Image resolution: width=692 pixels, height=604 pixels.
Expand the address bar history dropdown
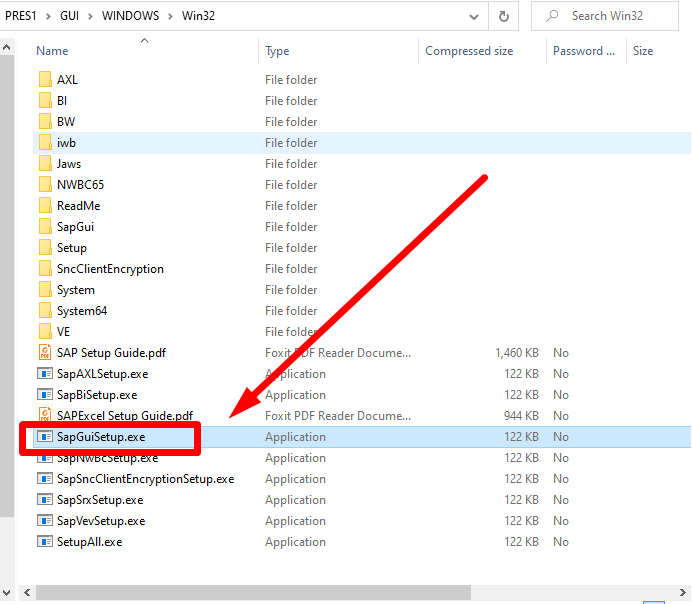474,17
